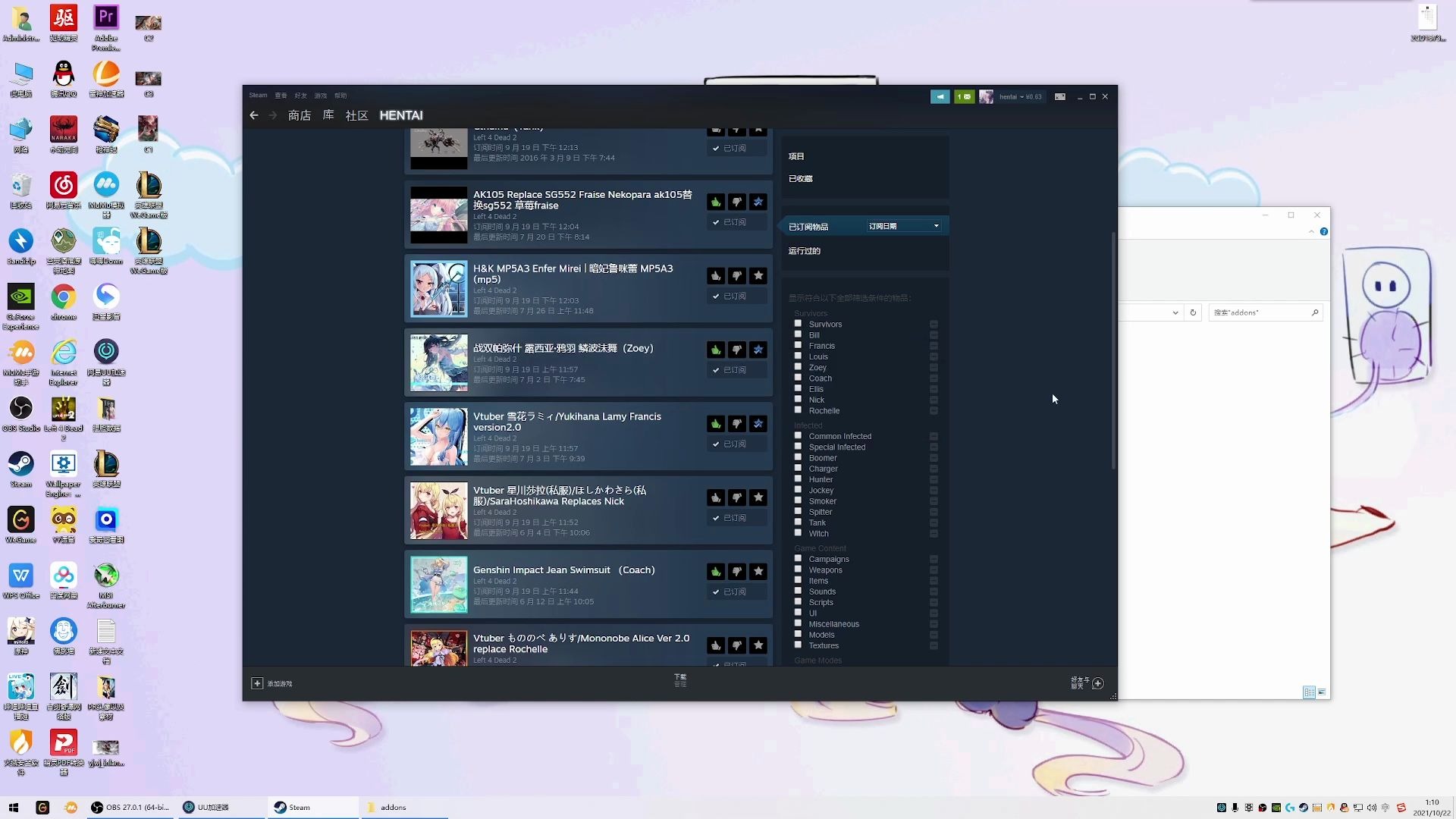Viewport: 1456px width, 819px height.
Task: Tick the Tank infected checkbox
Action: point(798,522)
